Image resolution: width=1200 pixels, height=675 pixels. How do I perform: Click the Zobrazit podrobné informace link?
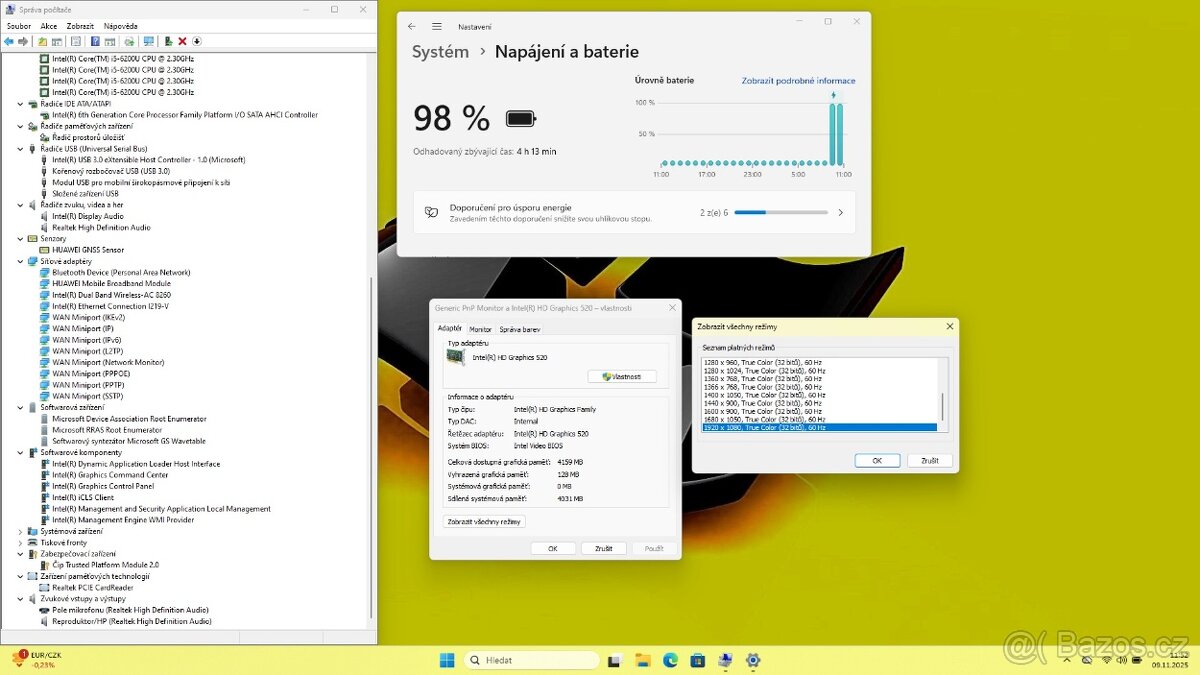tap(796, 80)
